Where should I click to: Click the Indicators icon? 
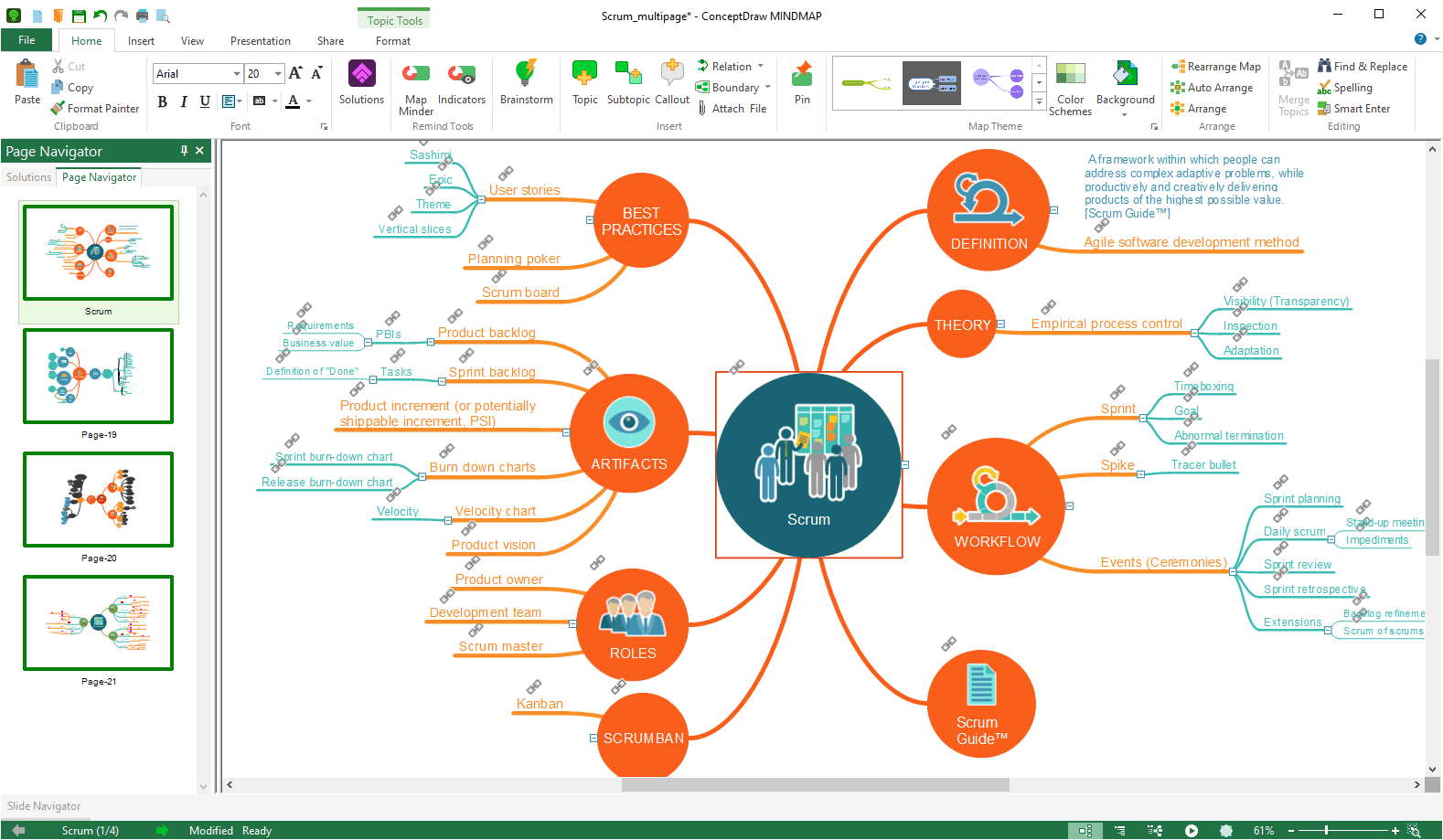point(461,74)
